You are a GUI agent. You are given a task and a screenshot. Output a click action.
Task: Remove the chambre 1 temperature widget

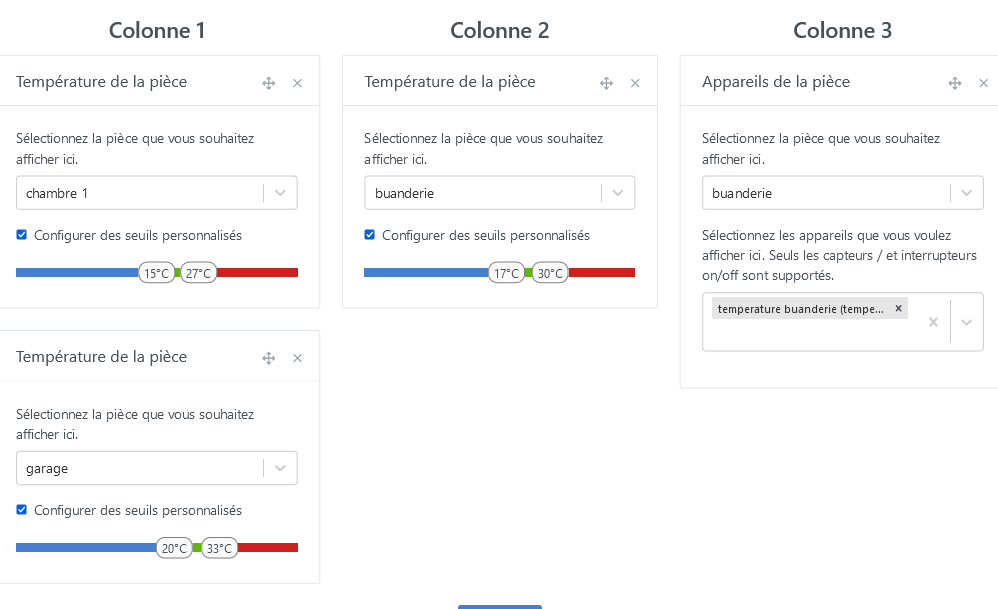[297, 83]
